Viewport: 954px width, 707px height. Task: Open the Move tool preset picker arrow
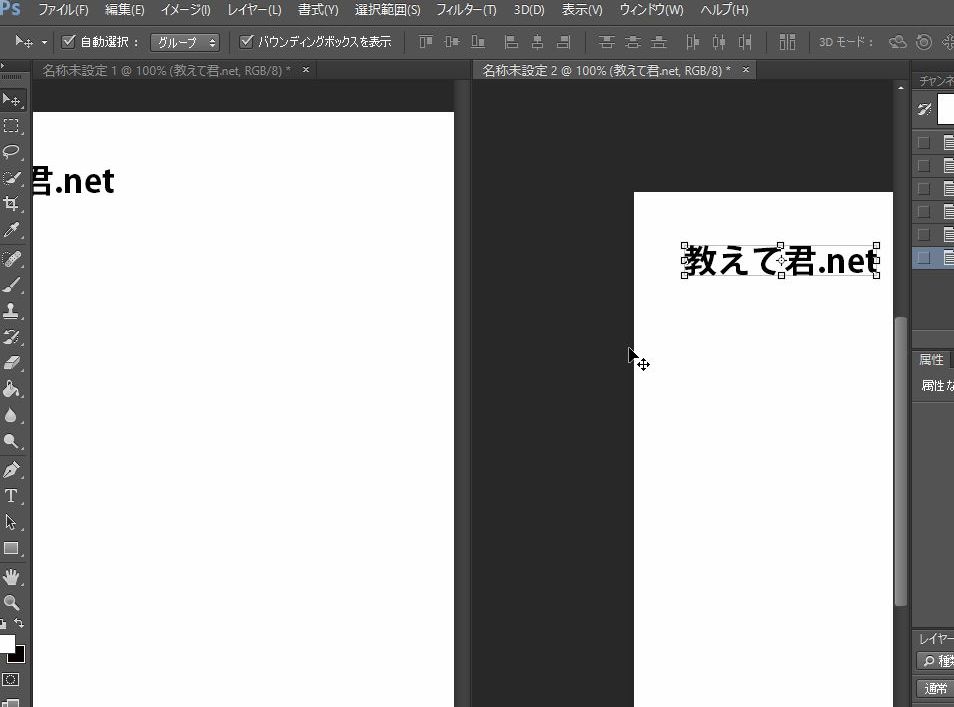(x=44, y=43)
